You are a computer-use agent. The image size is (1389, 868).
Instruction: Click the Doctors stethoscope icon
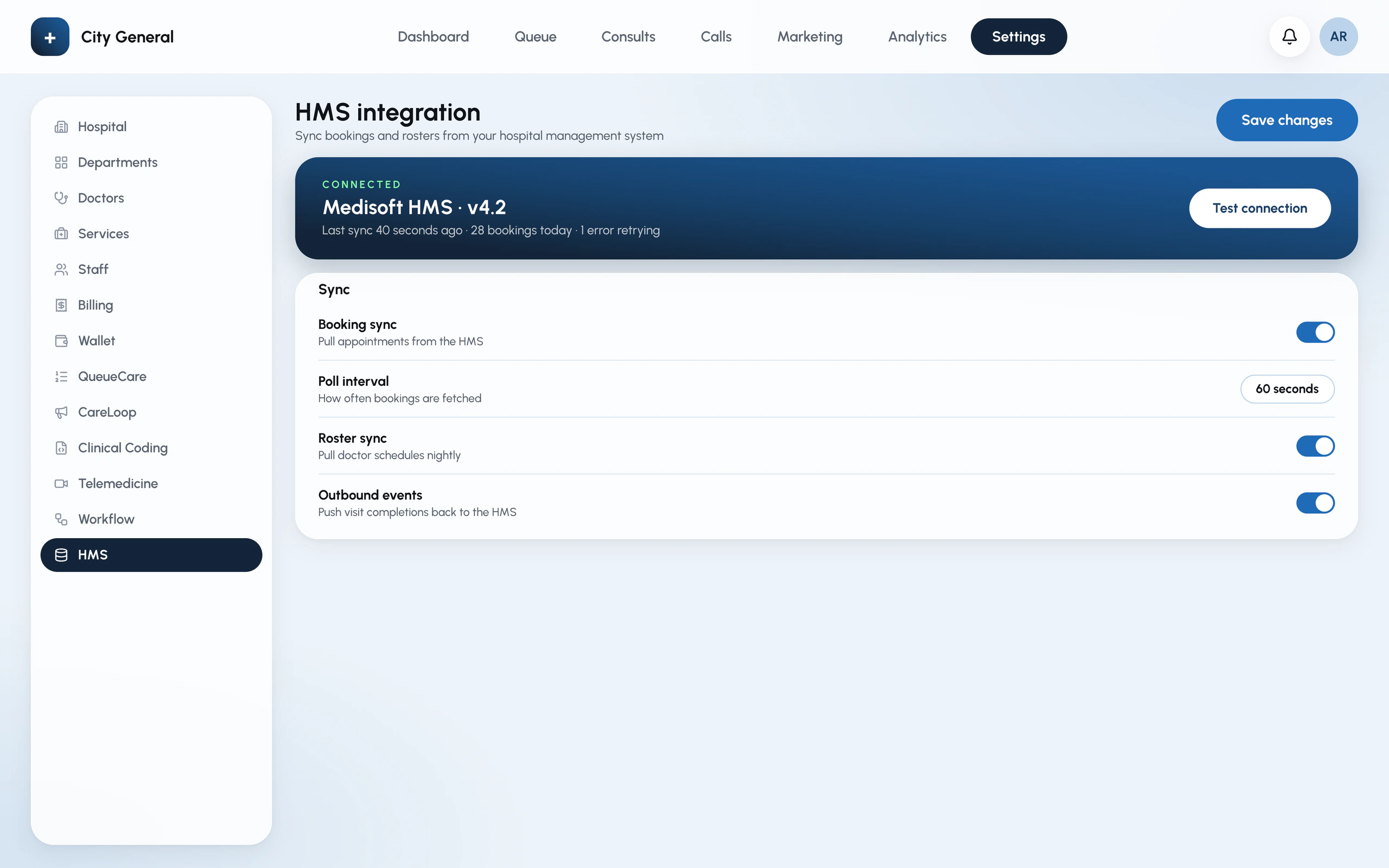[61, 198]
